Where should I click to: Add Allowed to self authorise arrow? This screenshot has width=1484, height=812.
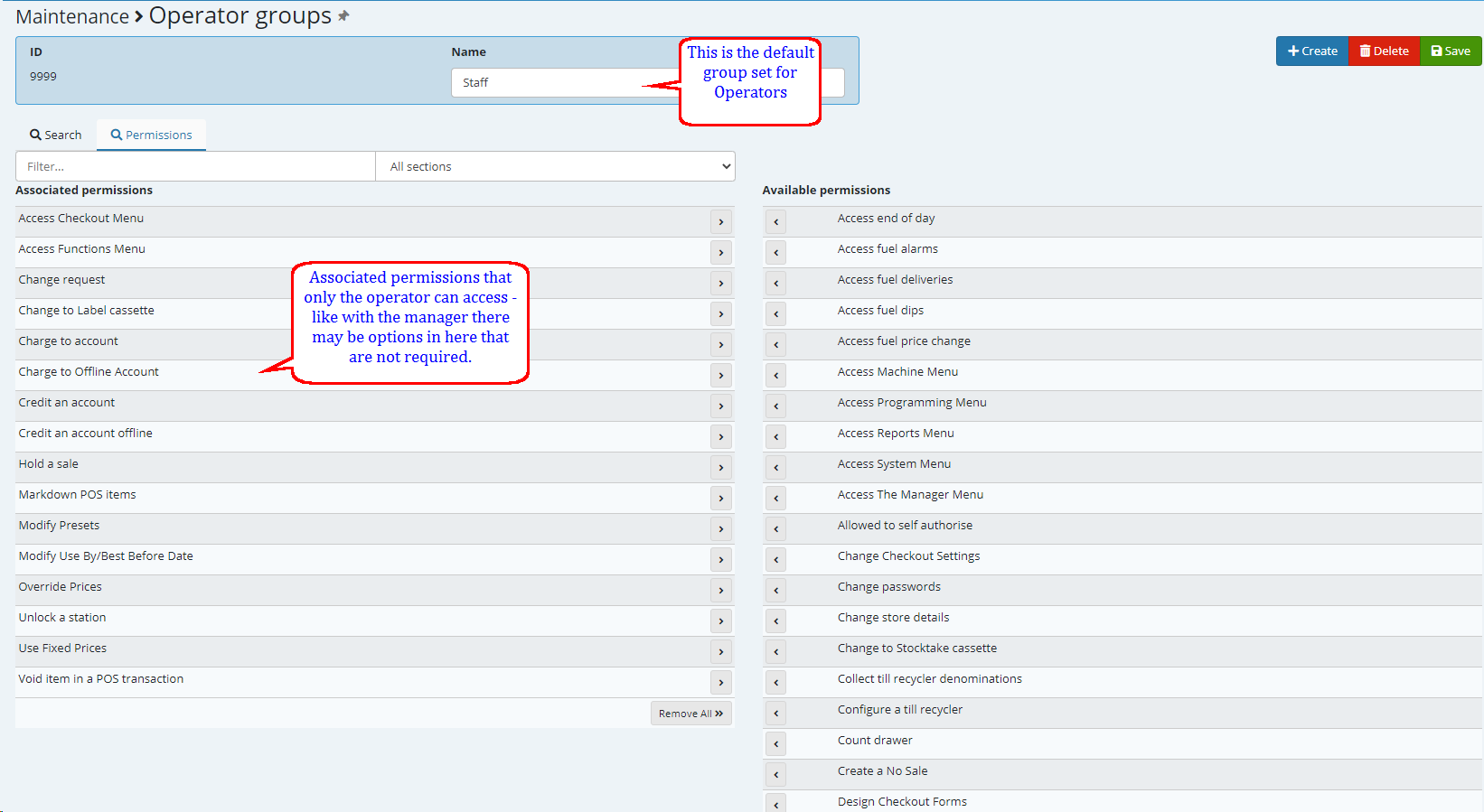775,529
